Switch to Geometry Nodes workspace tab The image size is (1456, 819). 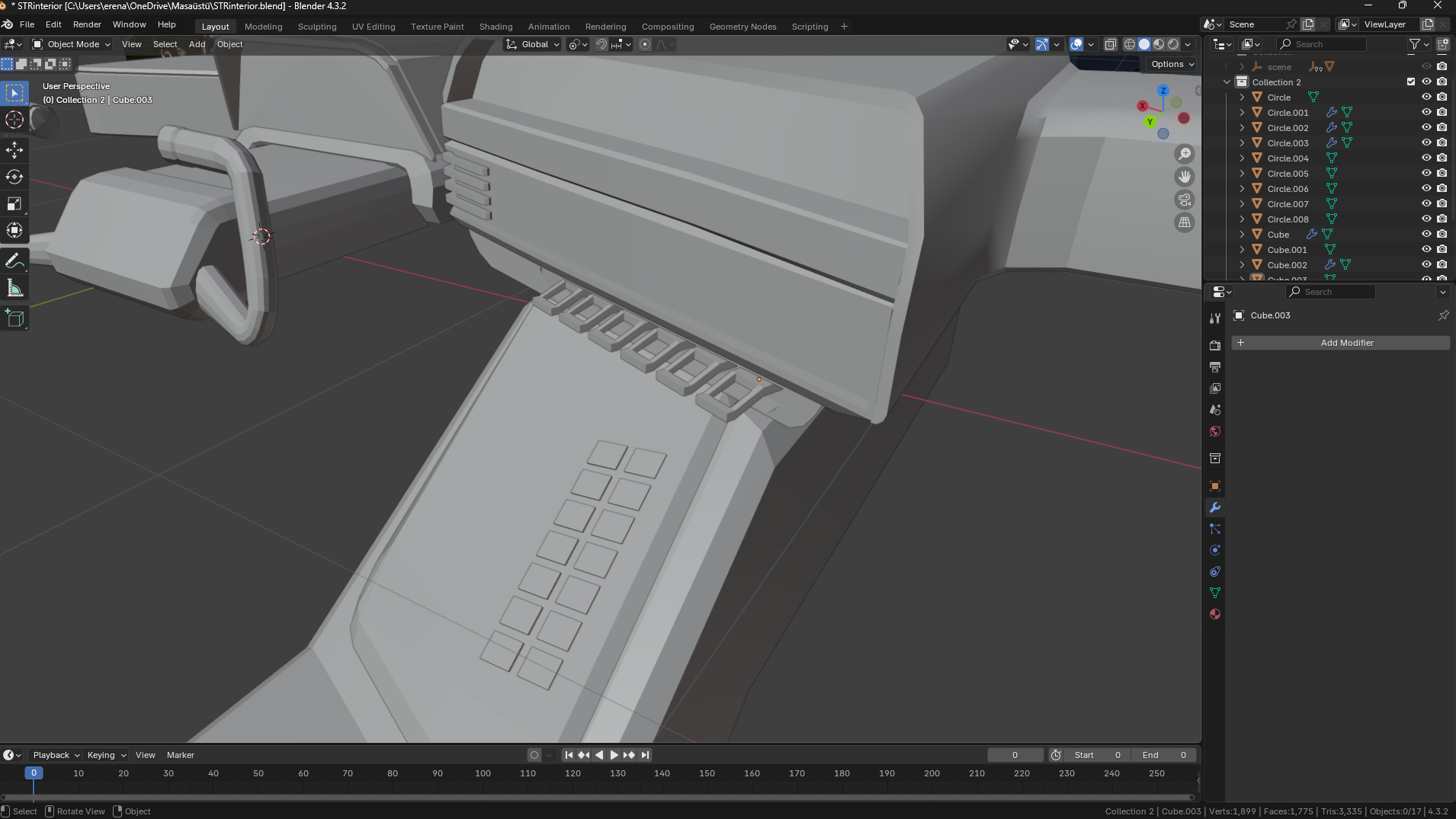(742, 27)
